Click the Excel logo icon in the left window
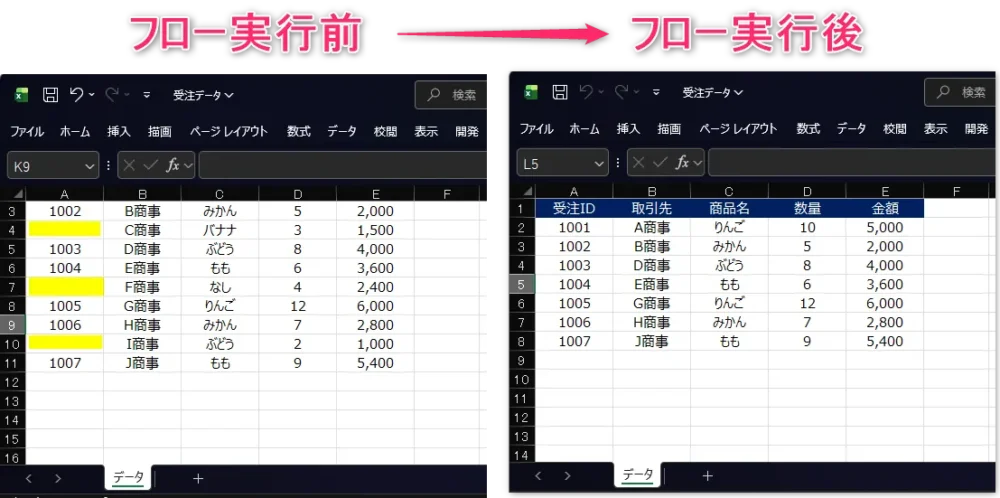The height and width of the screenshot is (498, 1000). point(21,95)
